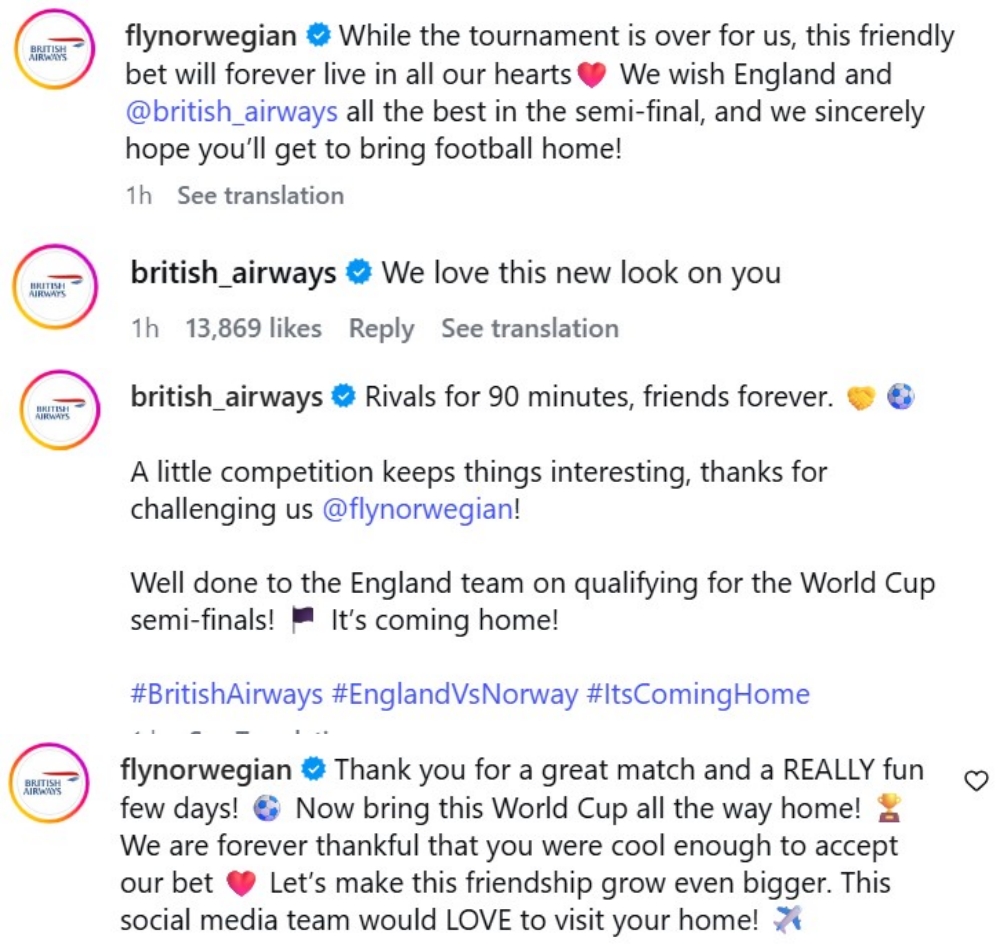1000x952 pixels.
Task: Open avatar beside 'Rivals for 90 minutes' comment
Action: click(x=60, y=410)
